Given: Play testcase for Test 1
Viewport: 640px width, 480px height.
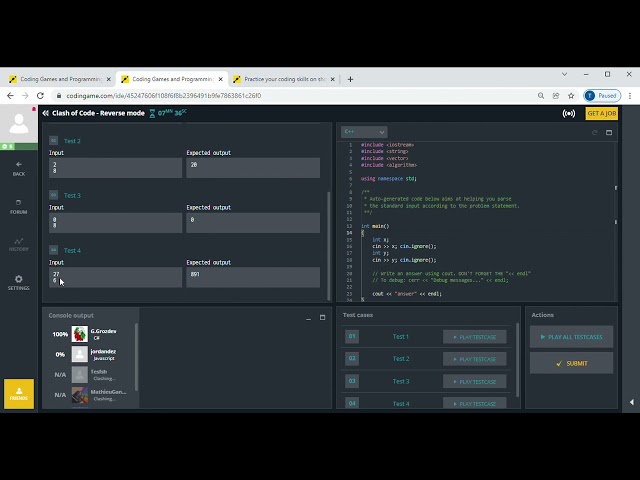Looking at the screenshot, I should [475, 337].
